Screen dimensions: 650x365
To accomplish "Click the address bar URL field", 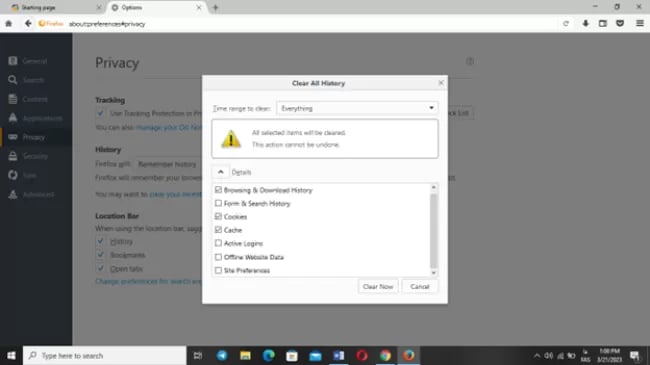I will pyautogui.click(x=311, y=24).
